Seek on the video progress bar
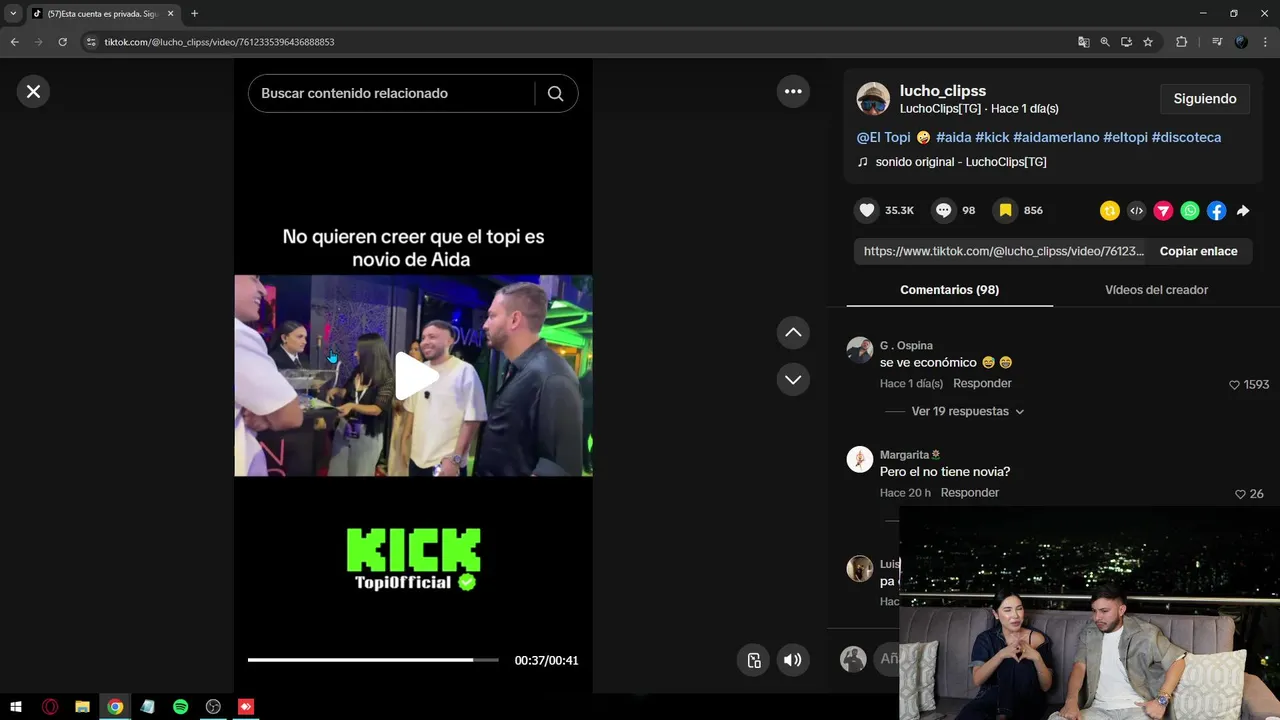 [x=373, y=660]
